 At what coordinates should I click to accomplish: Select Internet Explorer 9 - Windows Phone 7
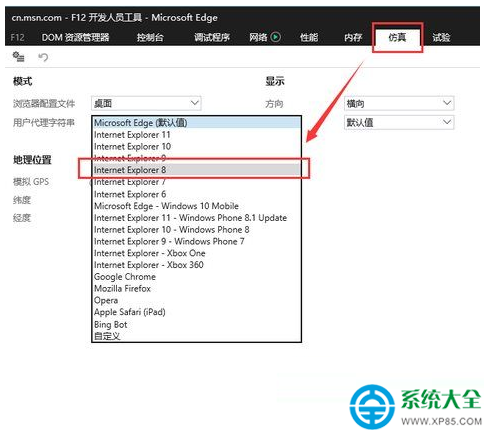[x=196, y=241]
